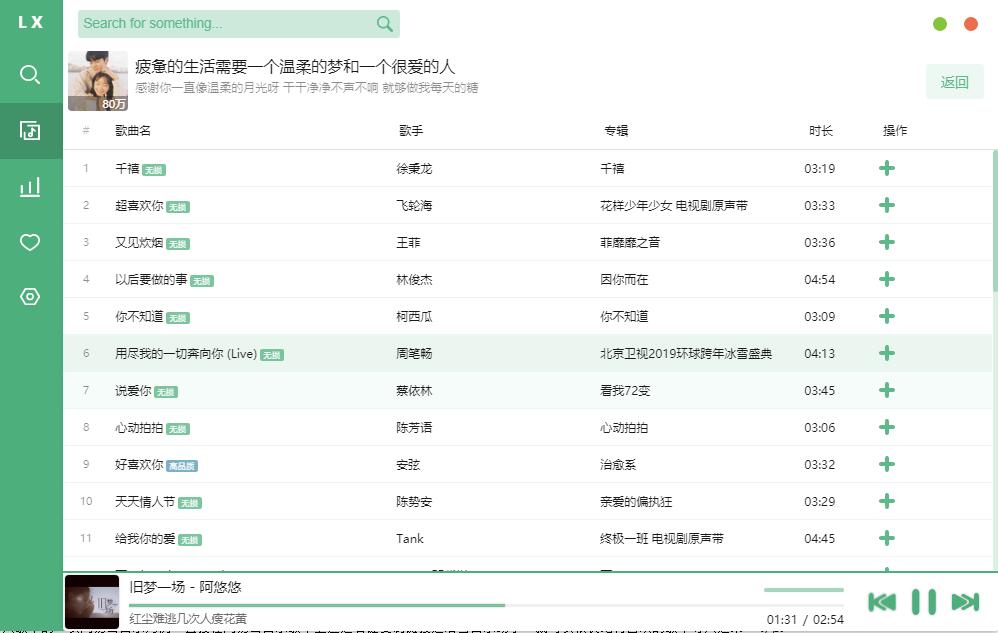
Task: Click the 歌手 column header
Action: click(x=411, y=130)
